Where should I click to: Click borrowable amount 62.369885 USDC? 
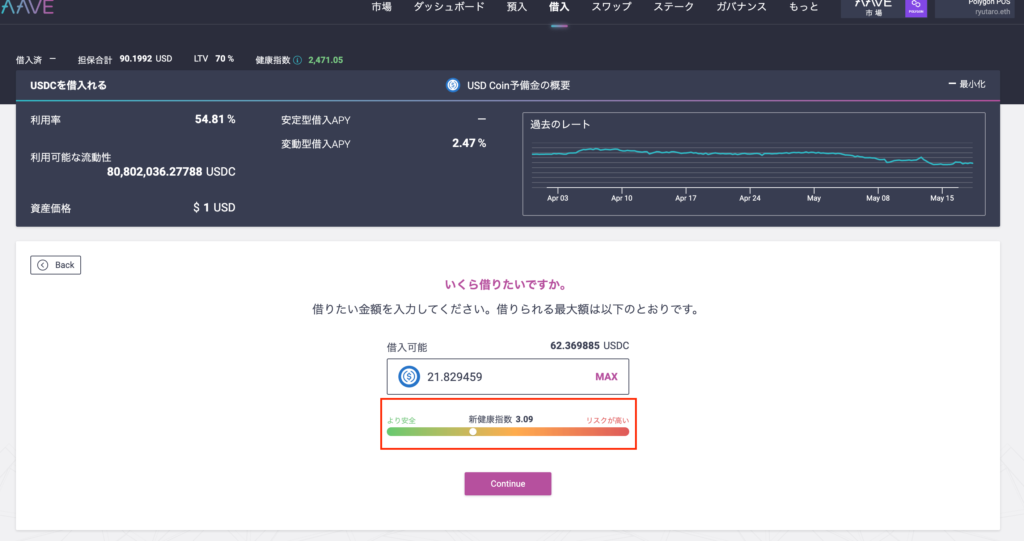(x=590, y=346)
